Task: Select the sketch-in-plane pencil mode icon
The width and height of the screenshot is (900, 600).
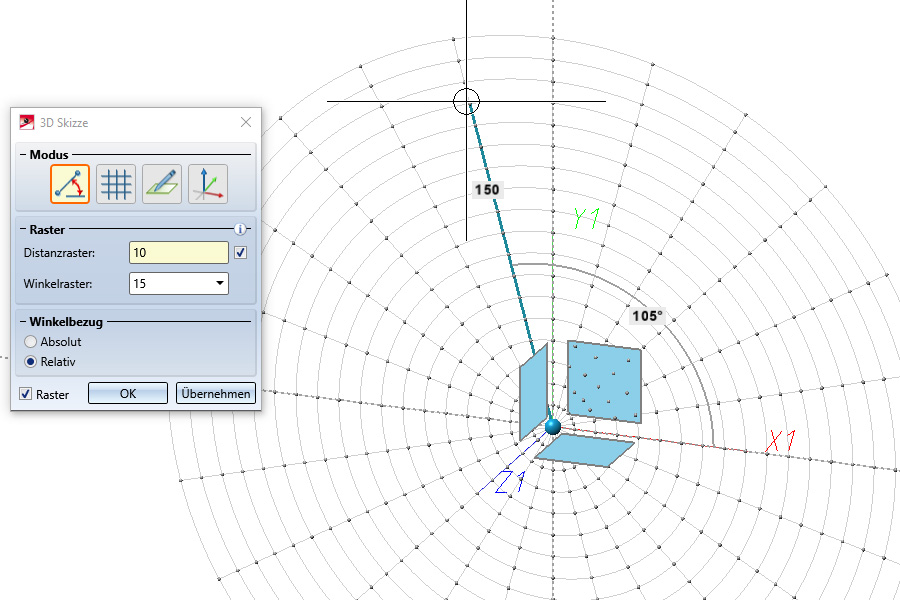Action: (x=162, y=184)
